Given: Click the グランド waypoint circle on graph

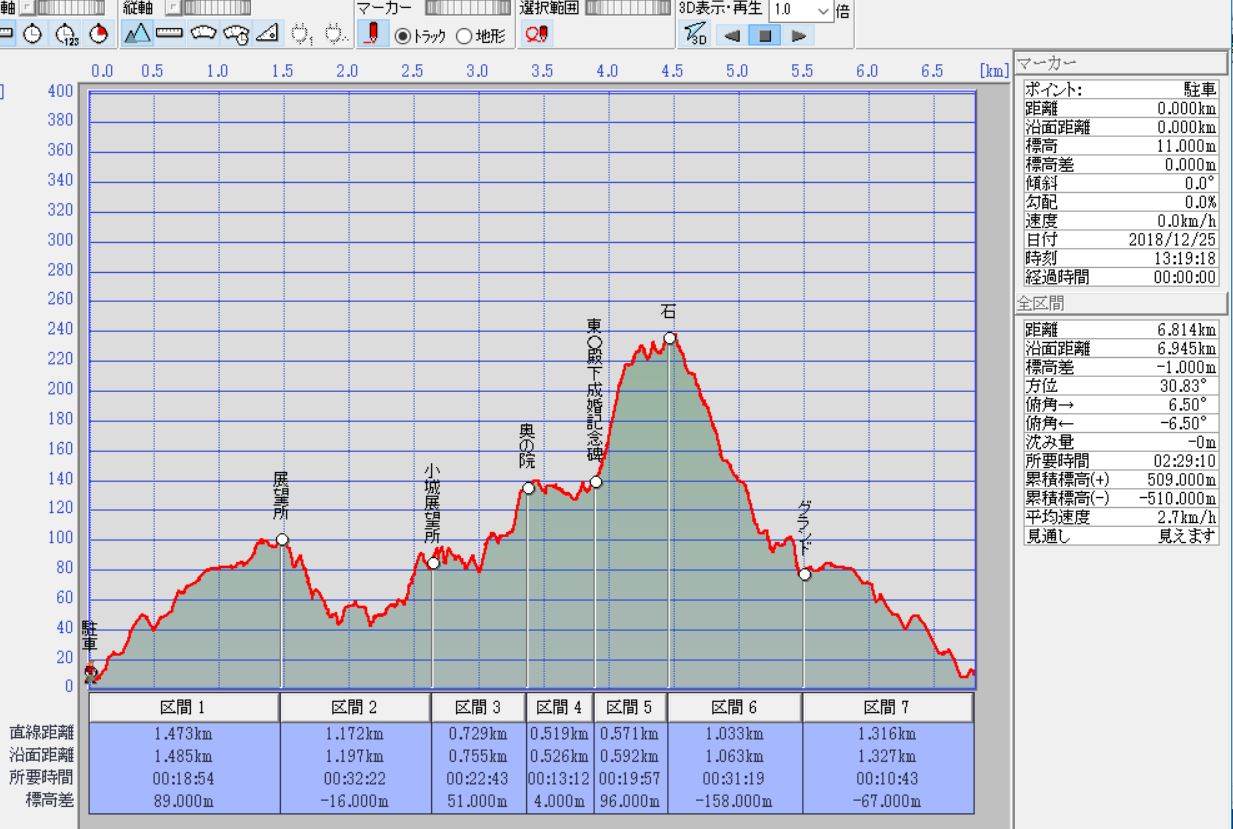Looking at the screenshot, I should tap(804, 574).
